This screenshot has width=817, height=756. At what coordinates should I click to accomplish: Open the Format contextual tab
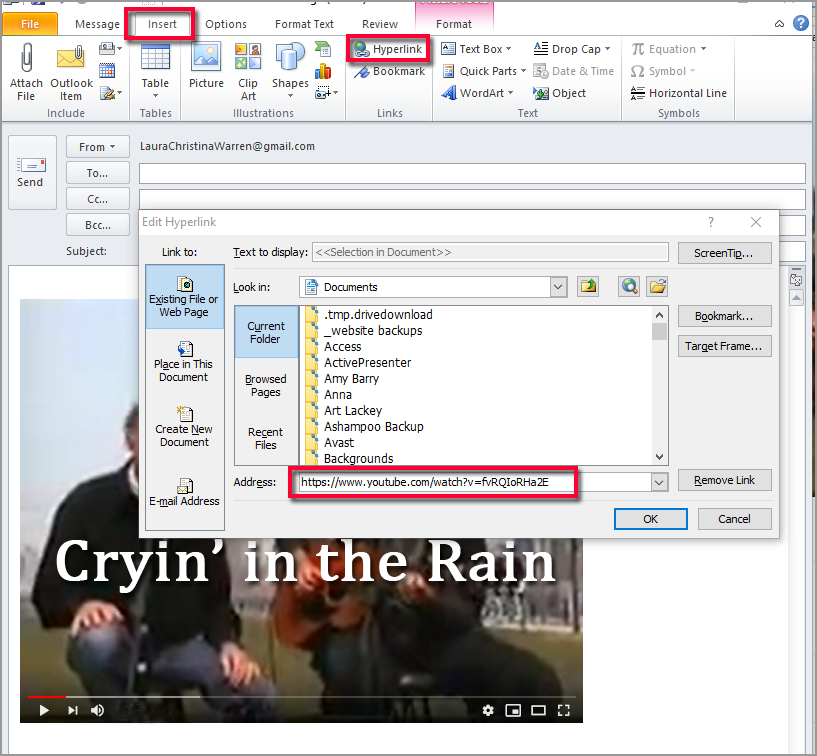coord(454,24)
